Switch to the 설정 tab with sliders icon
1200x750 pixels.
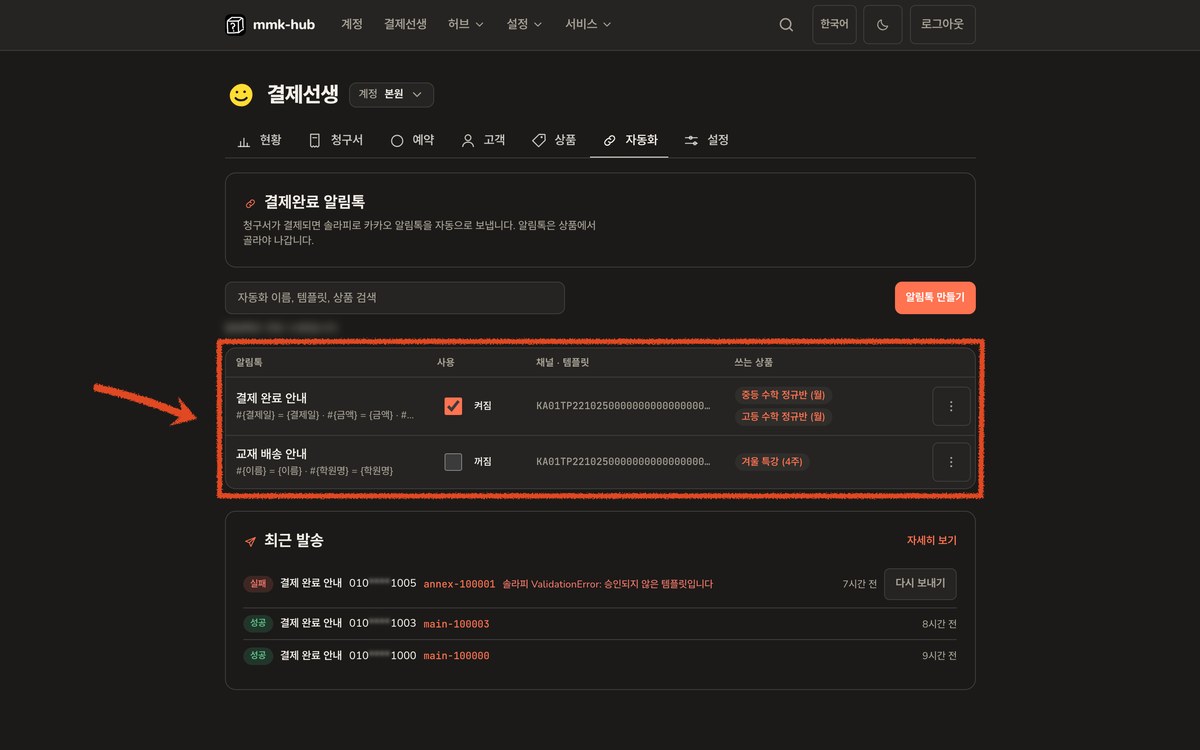(x=707, y=140)
